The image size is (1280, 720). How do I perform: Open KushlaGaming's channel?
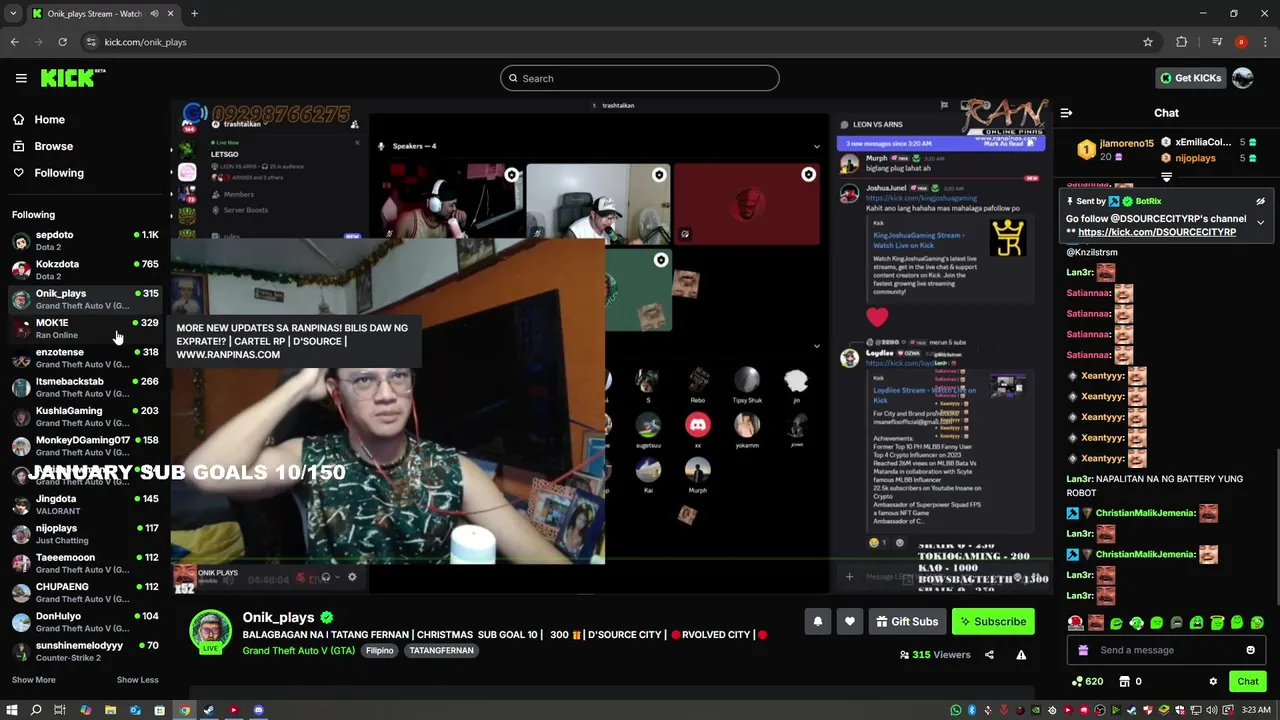tap(85, 416)
